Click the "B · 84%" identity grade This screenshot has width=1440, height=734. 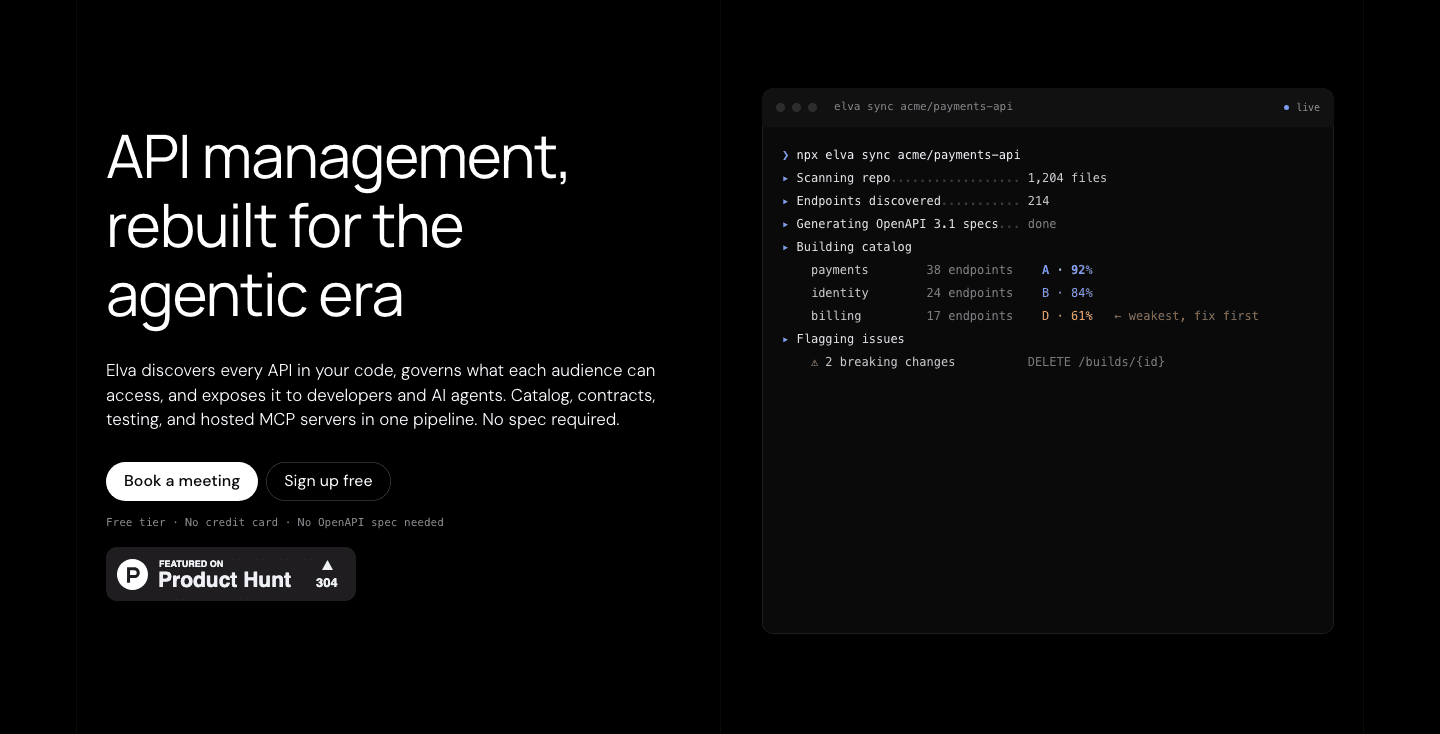tap(1067, 293)
